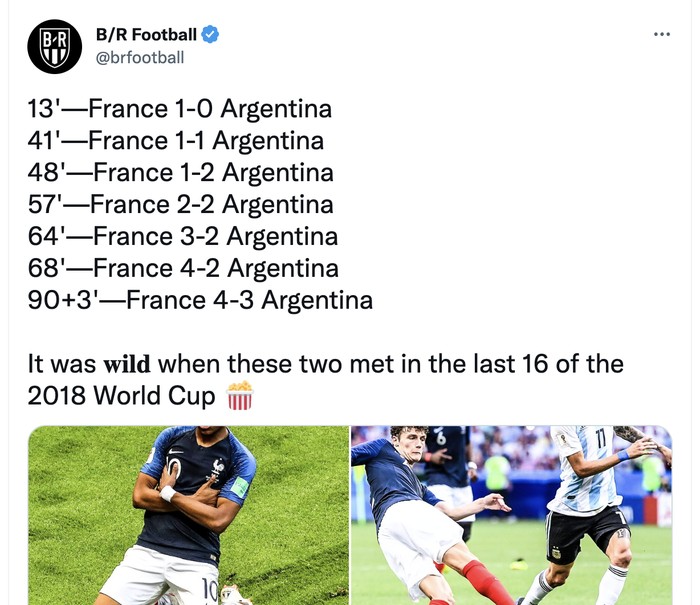
Task: Click the line "68'—France 4-2 Argentina"
Action: [183, 268]
